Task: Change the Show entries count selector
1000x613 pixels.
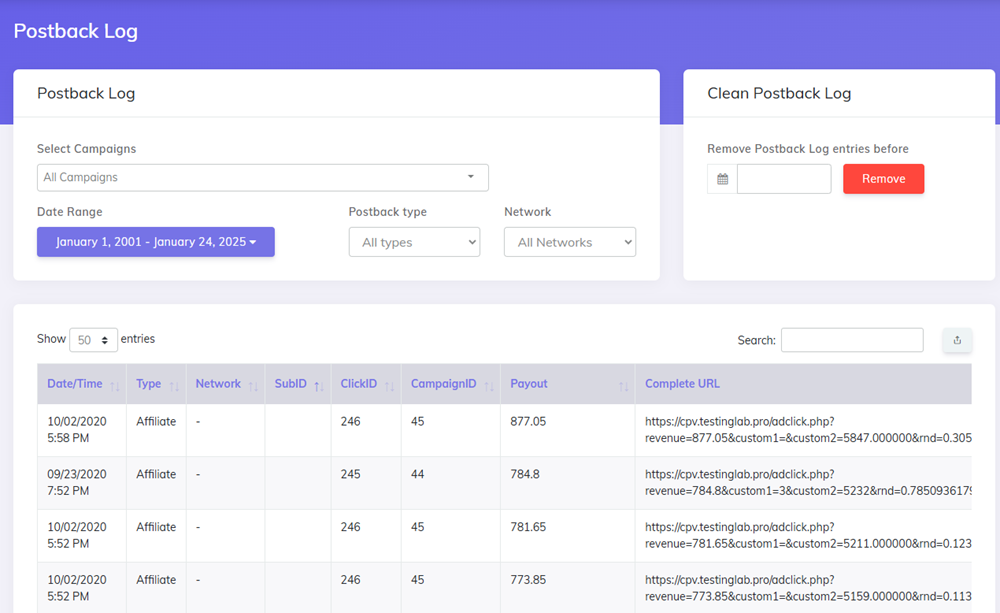Action: click(93, 340)
